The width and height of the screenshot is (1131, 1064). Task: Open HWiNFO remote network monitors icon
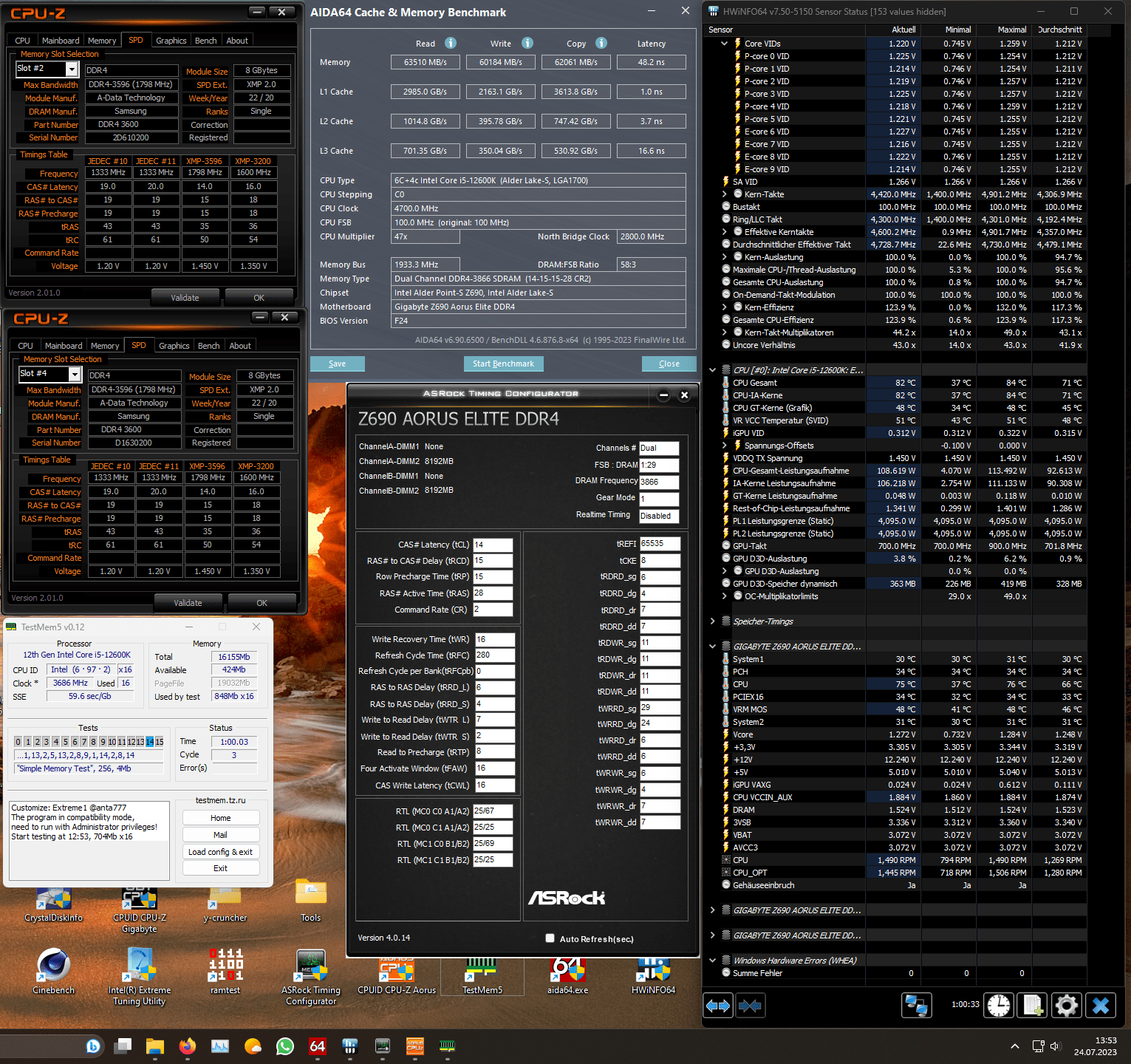point(917,1006)
